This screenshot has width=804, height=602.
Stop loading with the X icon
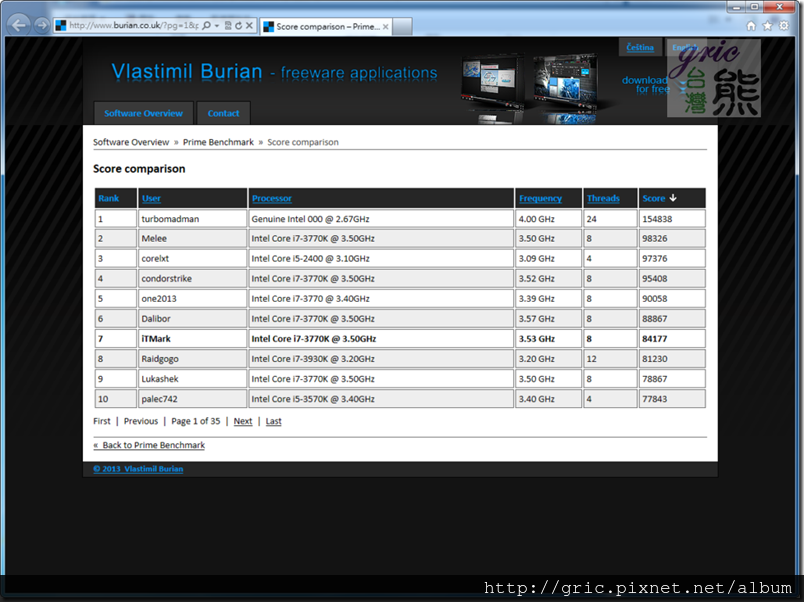click(249, 26)
